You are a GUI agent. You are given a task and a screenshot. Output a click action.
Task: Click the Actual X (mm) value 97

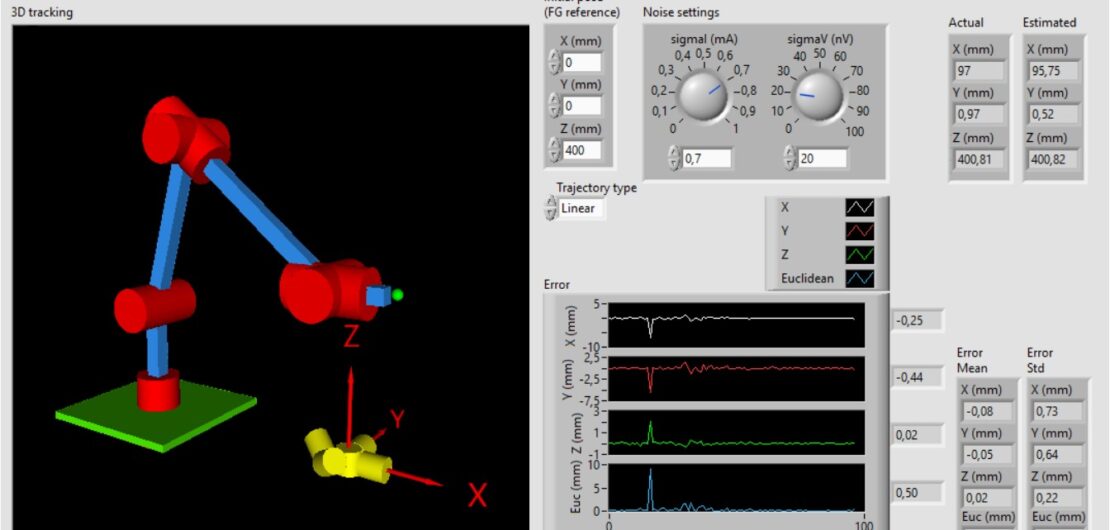[x=980, y=71]
